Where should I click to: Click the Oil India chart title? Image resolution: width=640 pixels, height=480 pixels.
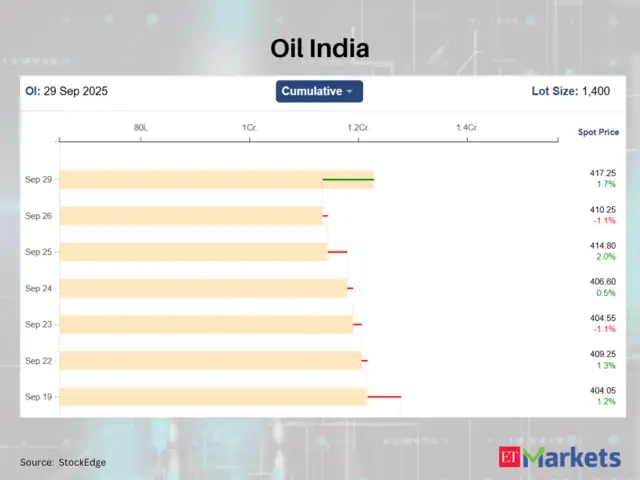tap(319, 47)
